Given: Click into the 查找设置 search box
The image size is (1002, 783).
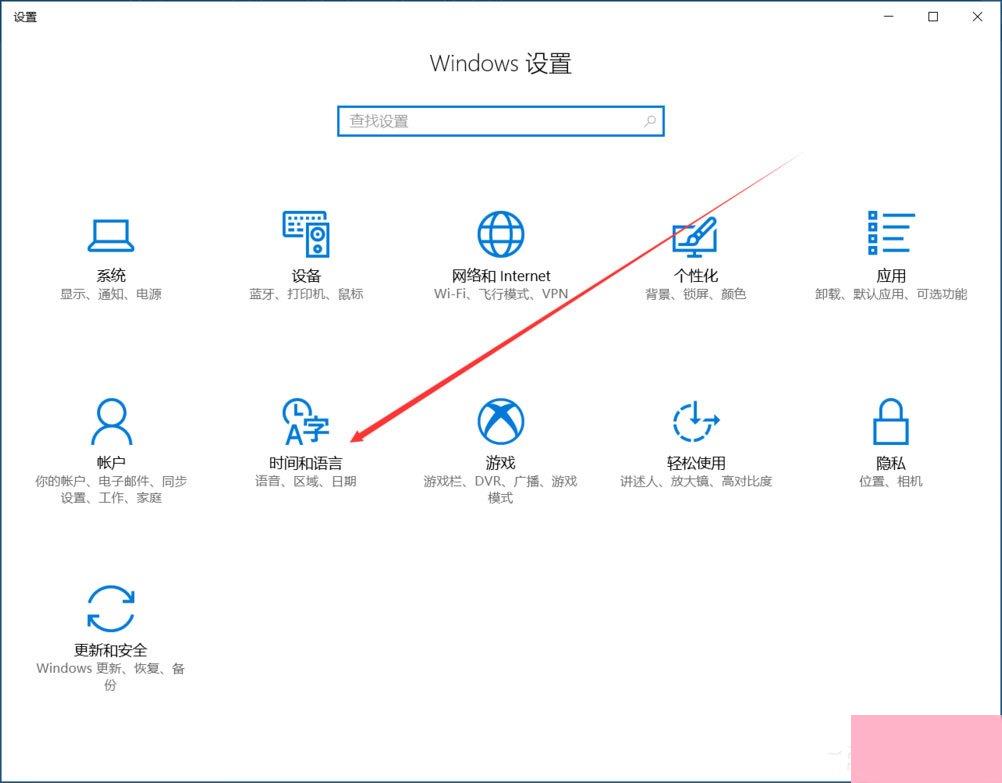Looking at the screenshot, I should pyautogui.click(x=501, y=121).
